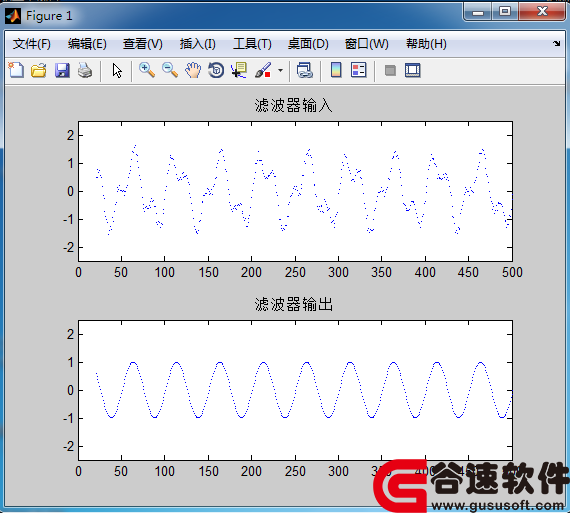Image resolution: width=570 pixels, height=513 pixels.
Task: Insert a legend with the toolbar icon
Action: click(x=358, y=70)
